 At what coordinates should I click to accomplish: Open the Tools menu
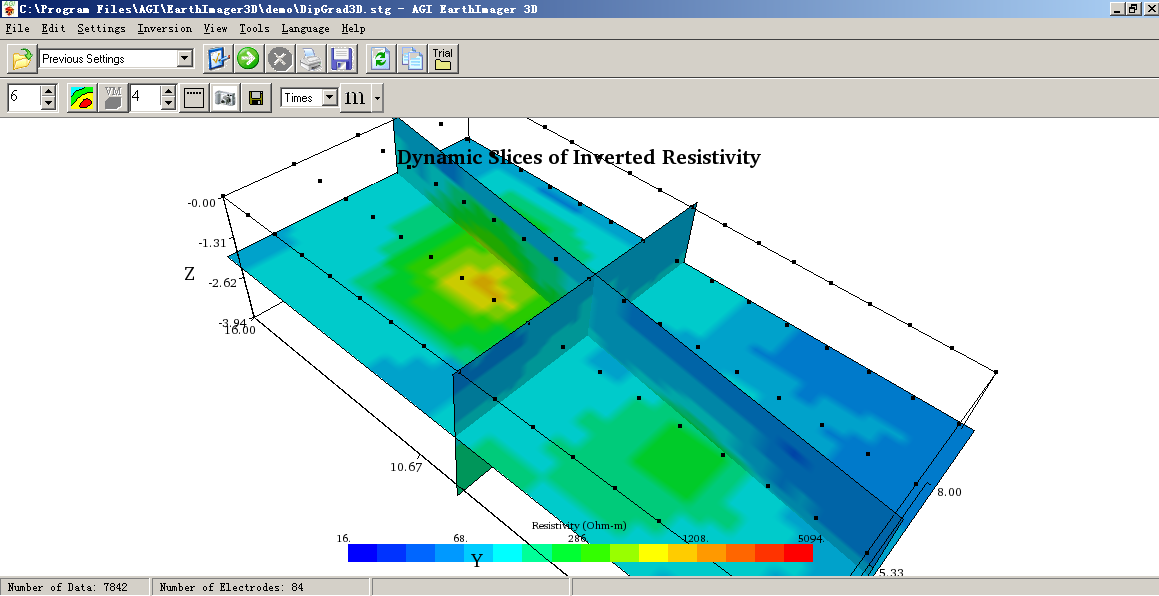254,28
